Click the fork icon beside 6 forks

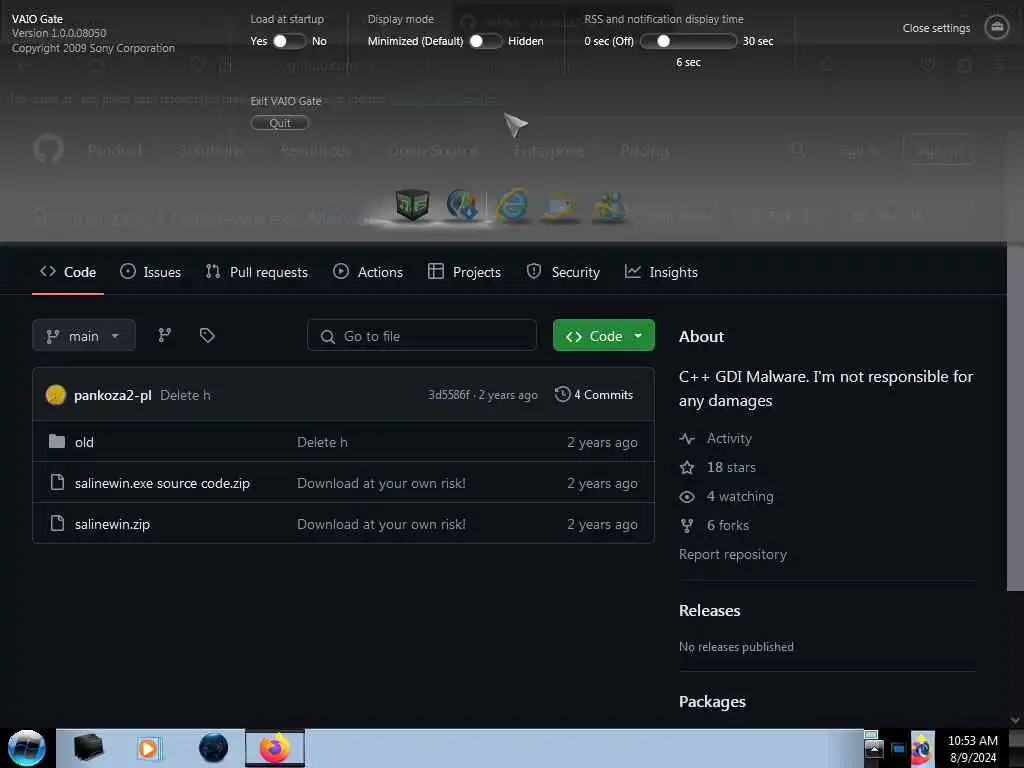tap(687, 526)
